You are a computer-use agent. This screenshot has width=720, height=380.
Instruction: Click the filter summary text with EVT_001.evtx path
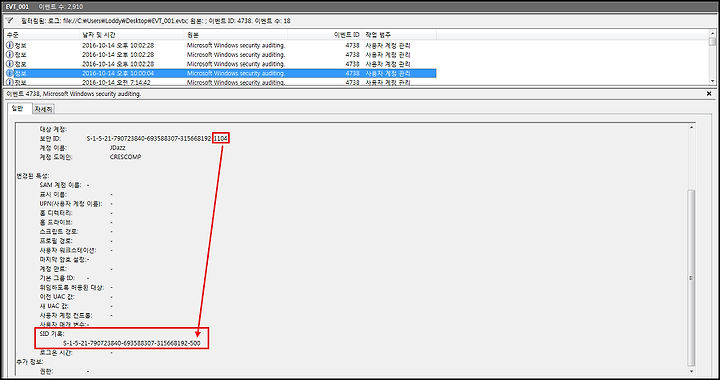click(156, 21)
